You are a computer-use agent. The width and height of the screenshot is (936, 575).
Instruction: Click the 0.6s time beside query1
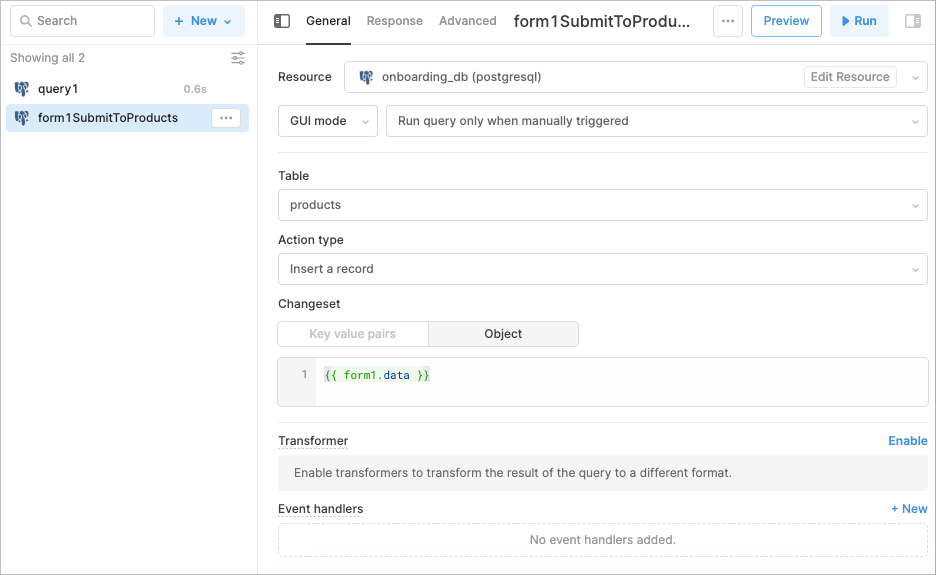(195, 89)
